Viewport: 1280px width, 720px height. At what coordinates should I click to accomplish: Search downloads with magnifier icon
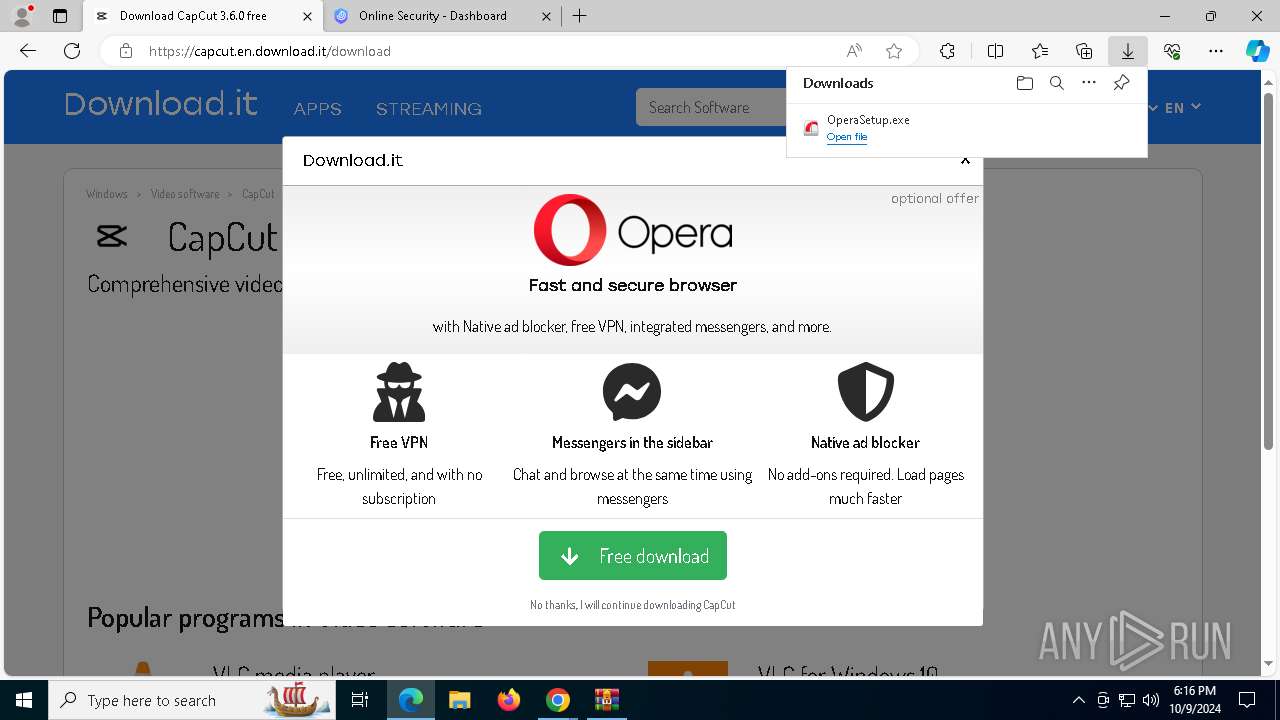1056,83
